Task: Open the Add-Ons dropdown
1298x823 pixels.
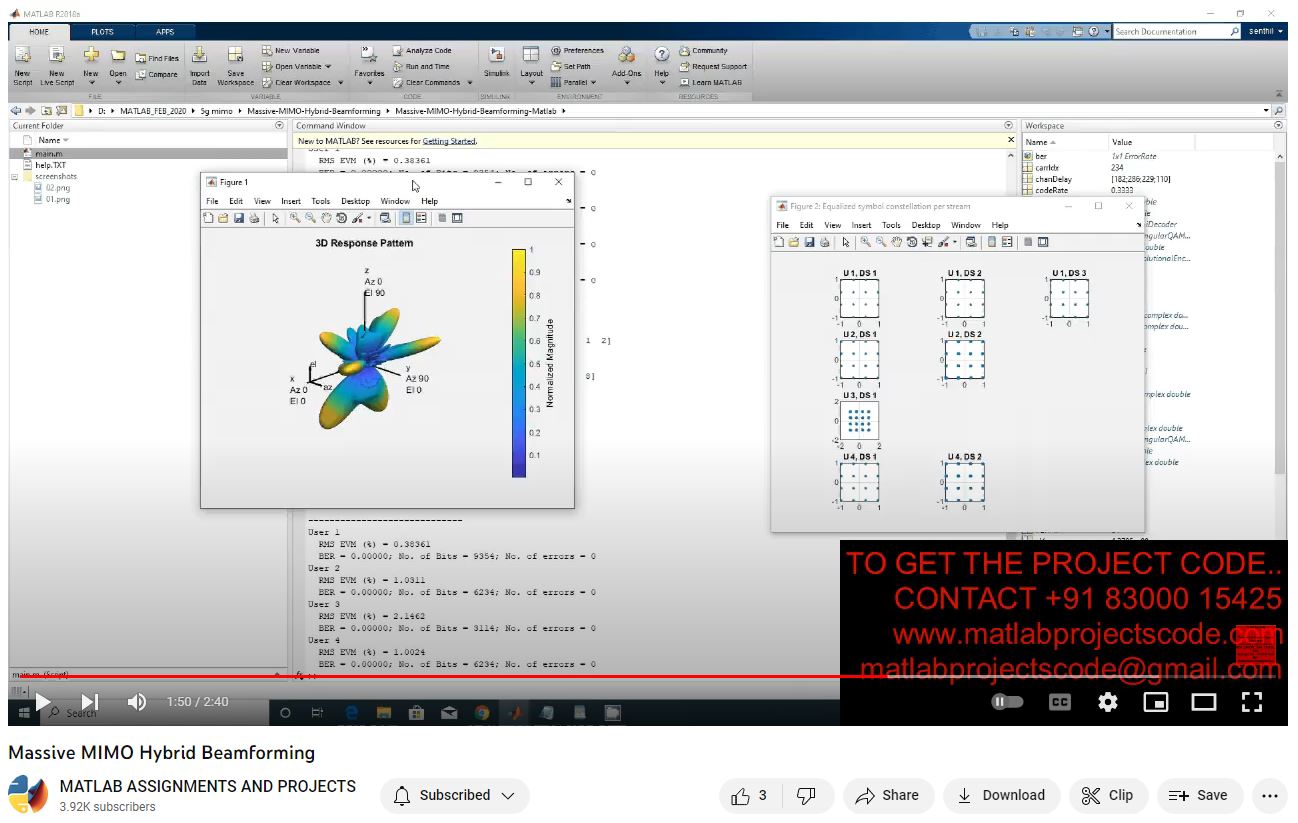Action: pos(626,84)
